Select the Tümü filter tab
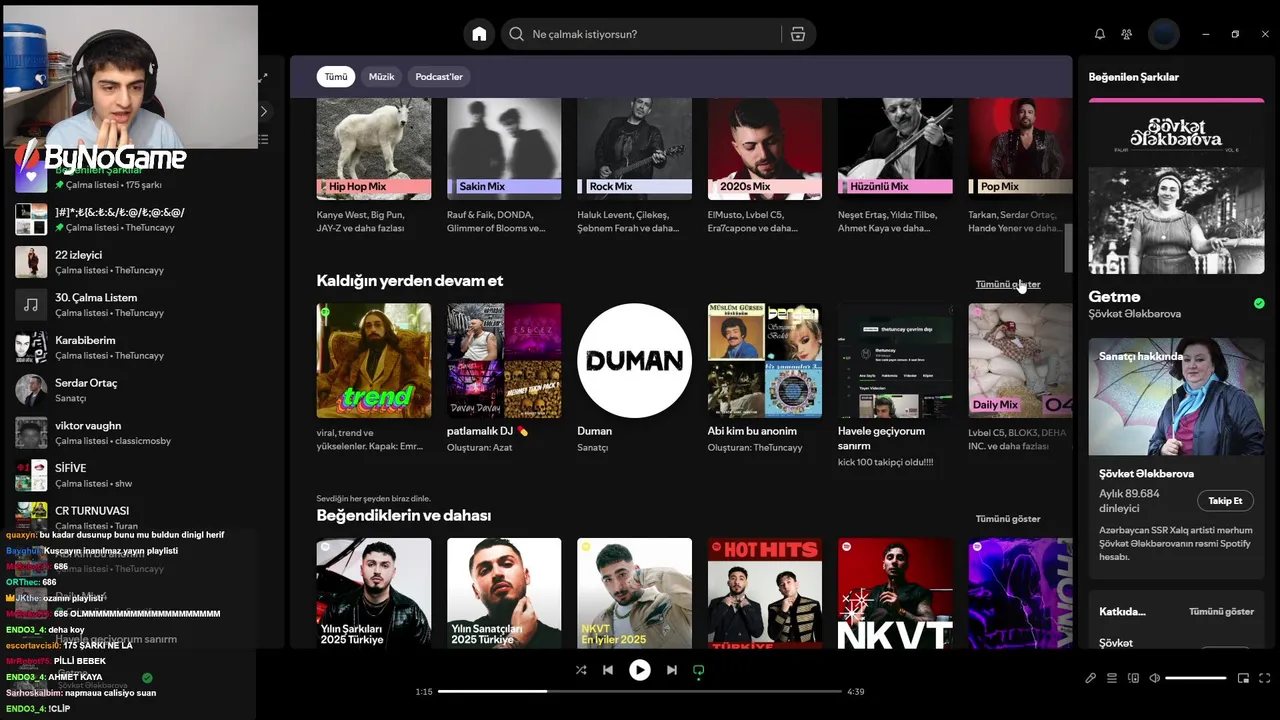This screenshot has width=1280, height=720. [x=336, y=77]
